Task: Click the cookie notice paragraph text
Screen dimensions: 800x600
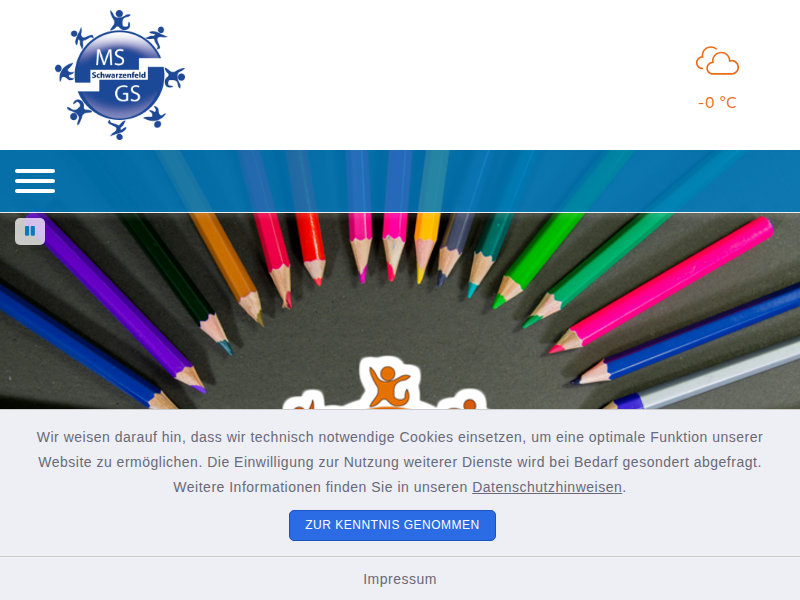Action: tap(400, 462)
